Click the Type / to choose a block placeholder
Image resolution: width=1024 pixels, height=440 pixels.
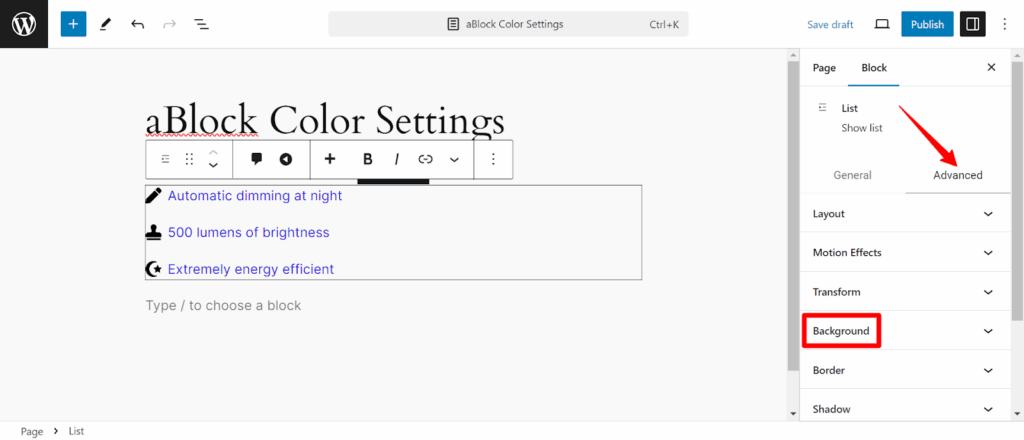point(223,305)
